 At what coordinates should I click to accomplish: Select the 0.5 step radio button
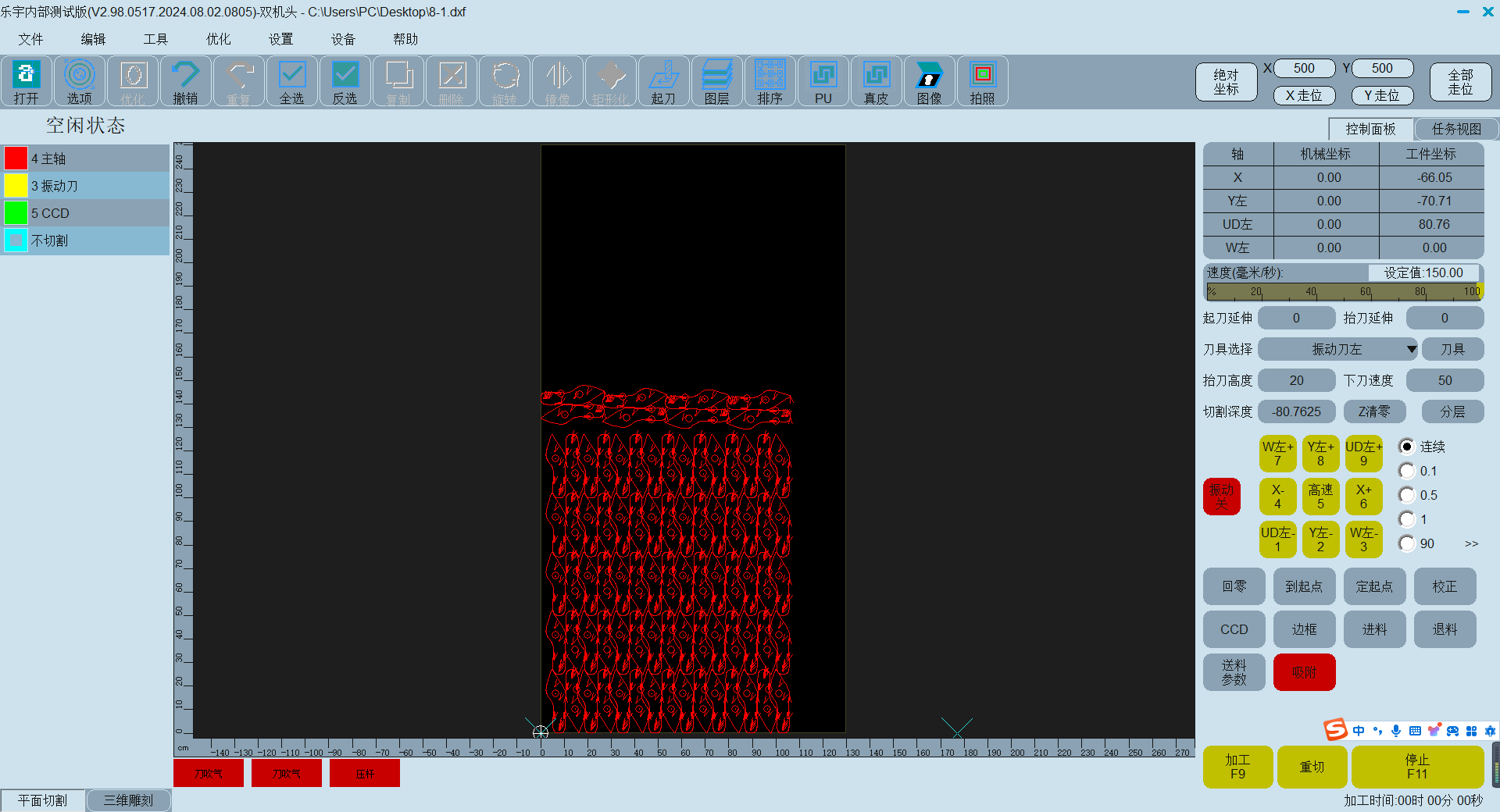[1407, 495]
